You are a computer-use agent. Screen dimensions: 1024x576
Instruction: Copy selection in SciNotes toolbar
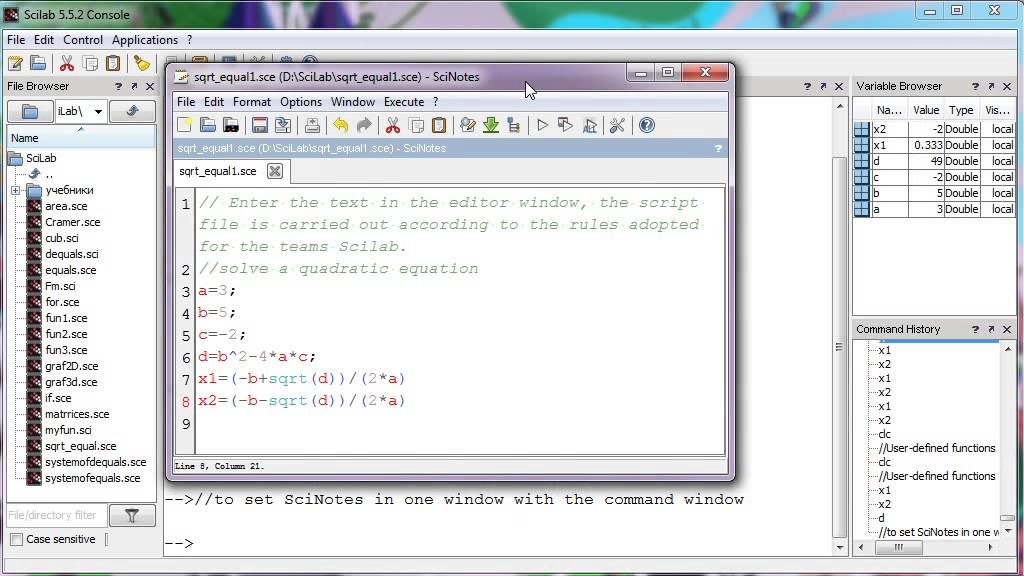(416, 125)
